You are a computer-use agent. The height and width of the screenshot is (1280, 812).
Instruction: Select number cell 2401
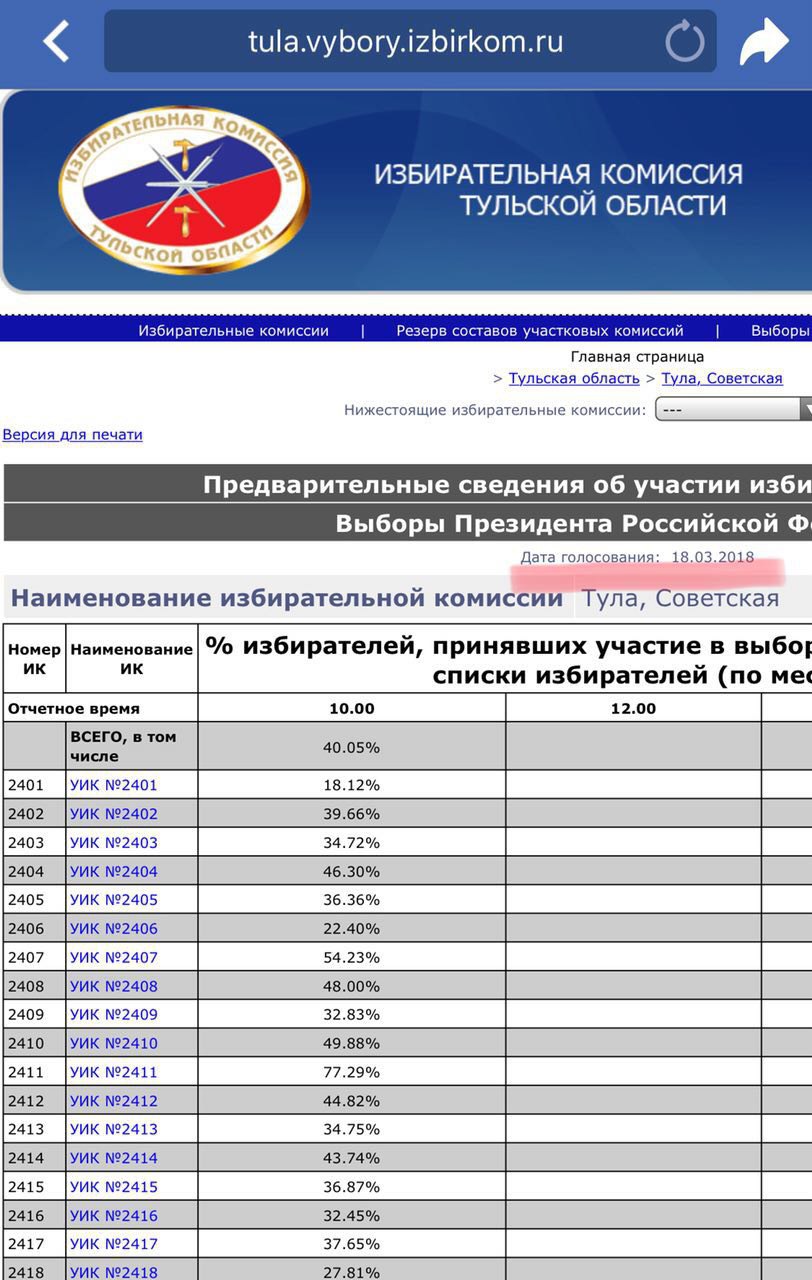tap(26, 785)
